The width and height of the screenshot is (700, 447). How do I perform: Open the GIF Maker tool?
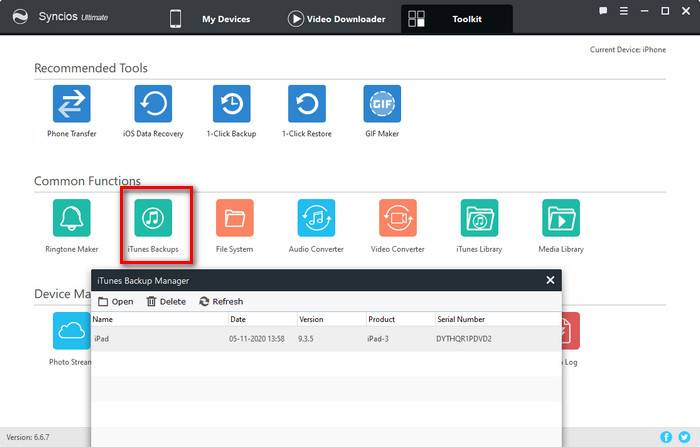click(x=382, y=104)
